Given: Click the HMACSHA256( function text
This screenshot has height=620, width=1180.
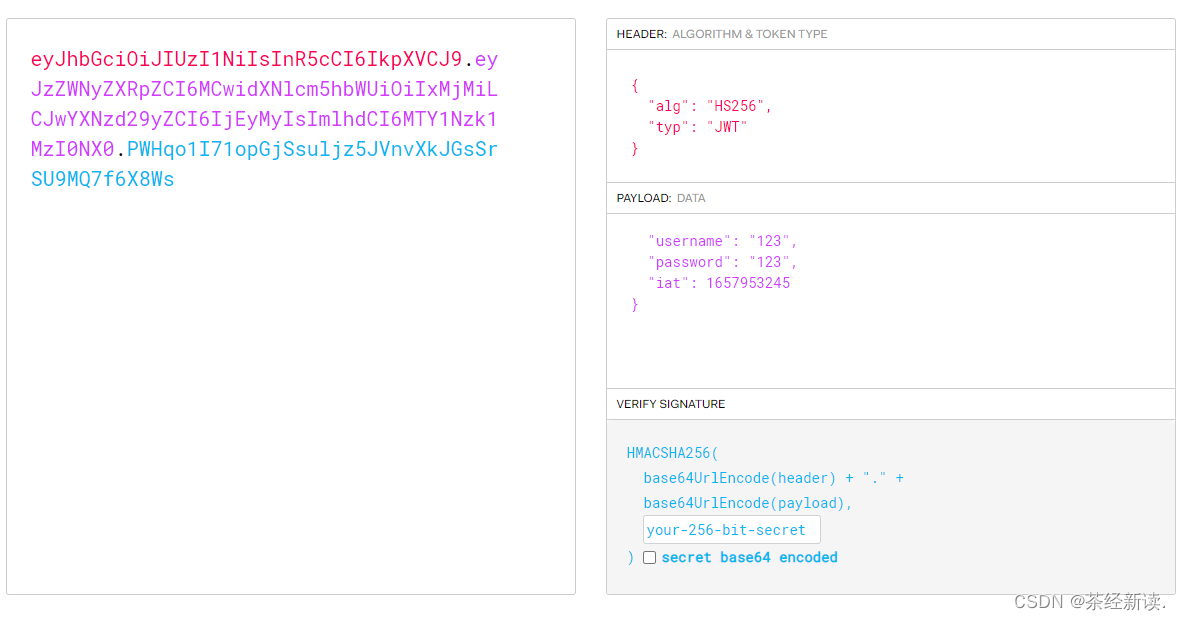Looking at the screenshot, I should [x=671, y=452].
